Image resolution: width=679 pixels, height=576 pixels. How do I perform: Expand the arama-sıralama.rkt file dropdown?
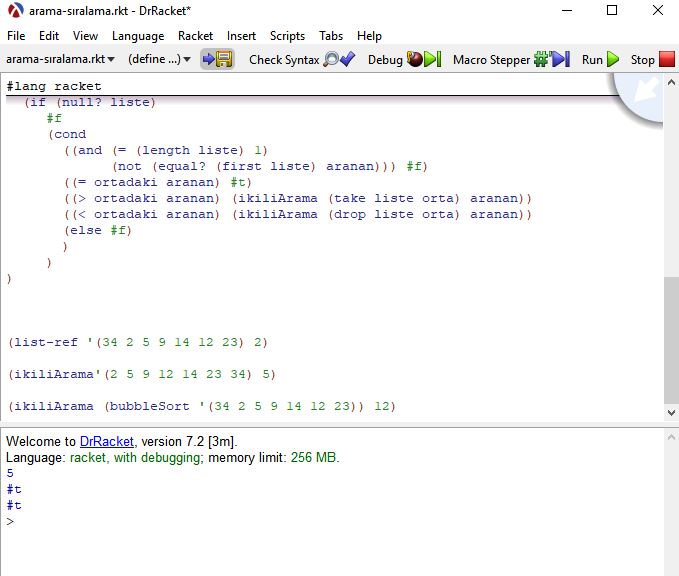point(61,59)
